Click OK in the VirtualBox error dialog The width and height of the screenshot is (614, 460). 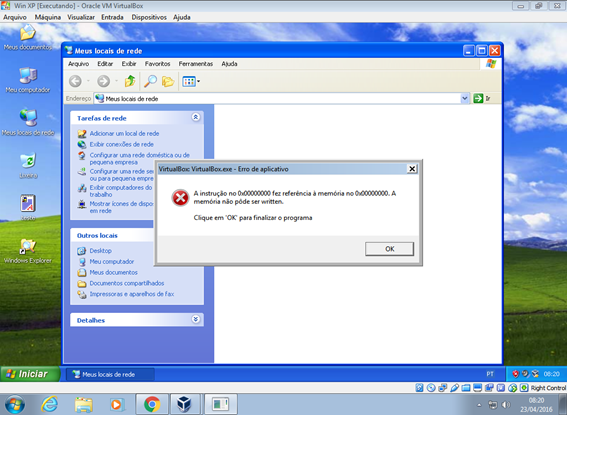click(389, 249)
